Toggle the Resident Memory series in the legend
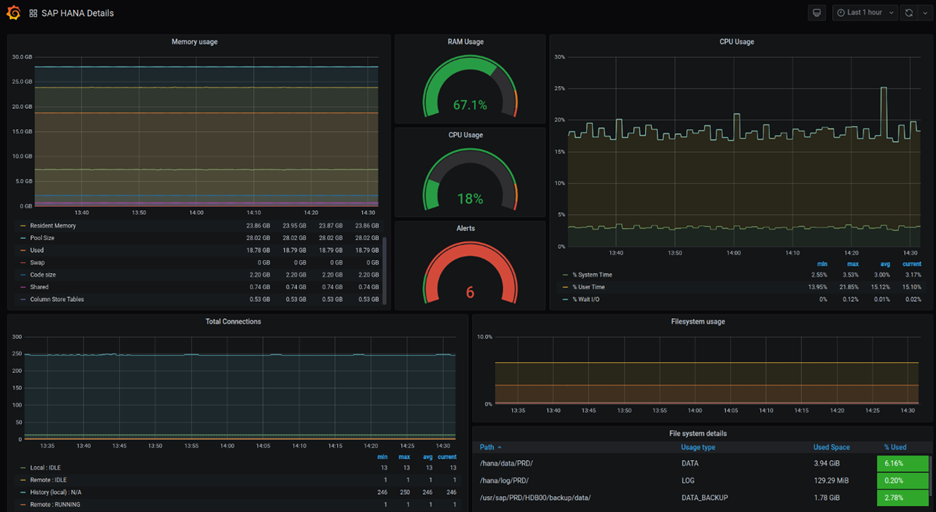This screenshot has height=512, width=936. click(x=53, y=226)
